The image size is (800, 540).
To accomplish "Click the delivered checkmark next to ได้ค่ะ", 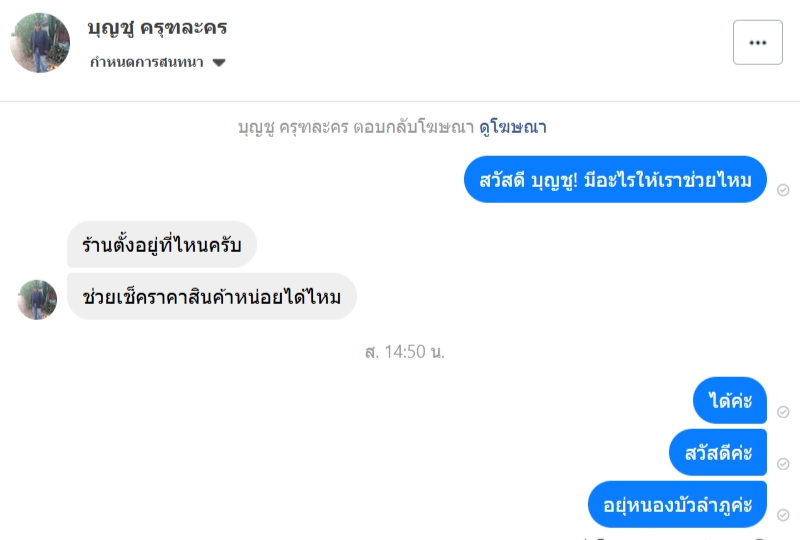I will (x=783, y=412).
